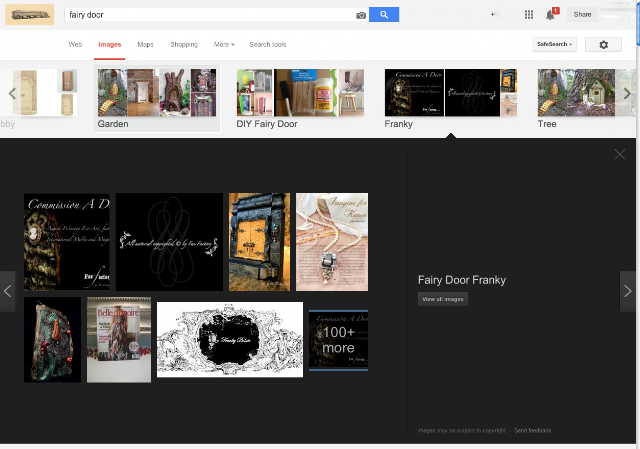Open the settings gear button
640x449 pixels.
603,44
